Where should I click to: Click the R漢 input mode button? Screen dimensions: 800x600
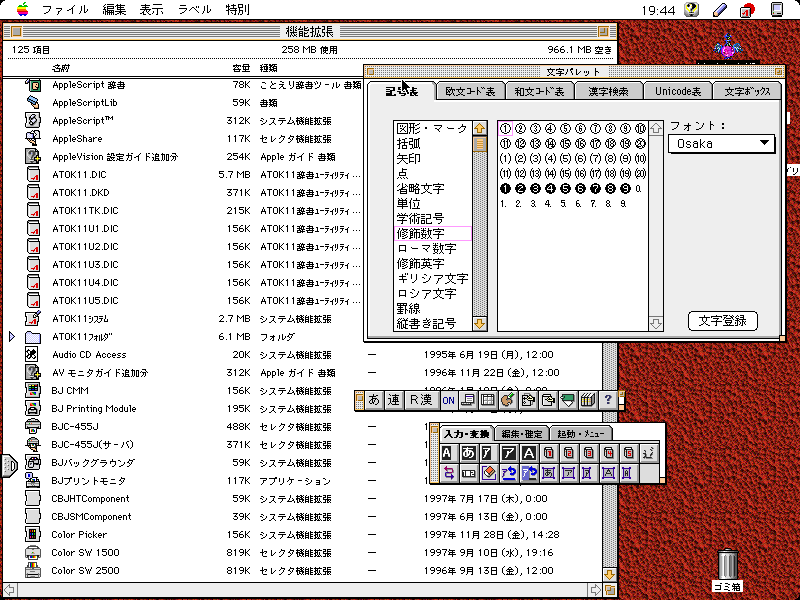click(421, 400)
